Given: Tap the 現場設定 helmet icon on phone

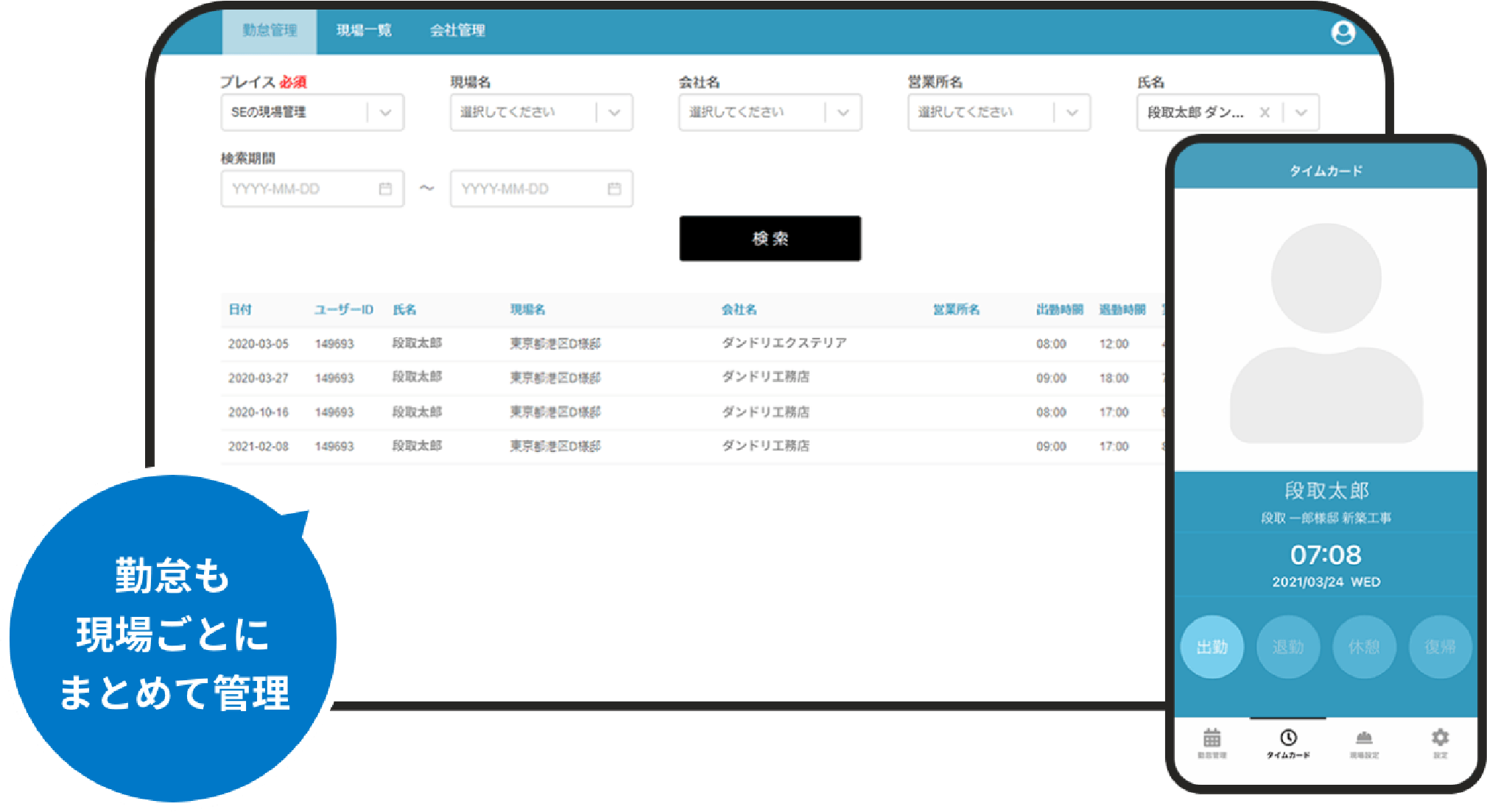Looking at the screenshot, I should tap(1364, 738).
